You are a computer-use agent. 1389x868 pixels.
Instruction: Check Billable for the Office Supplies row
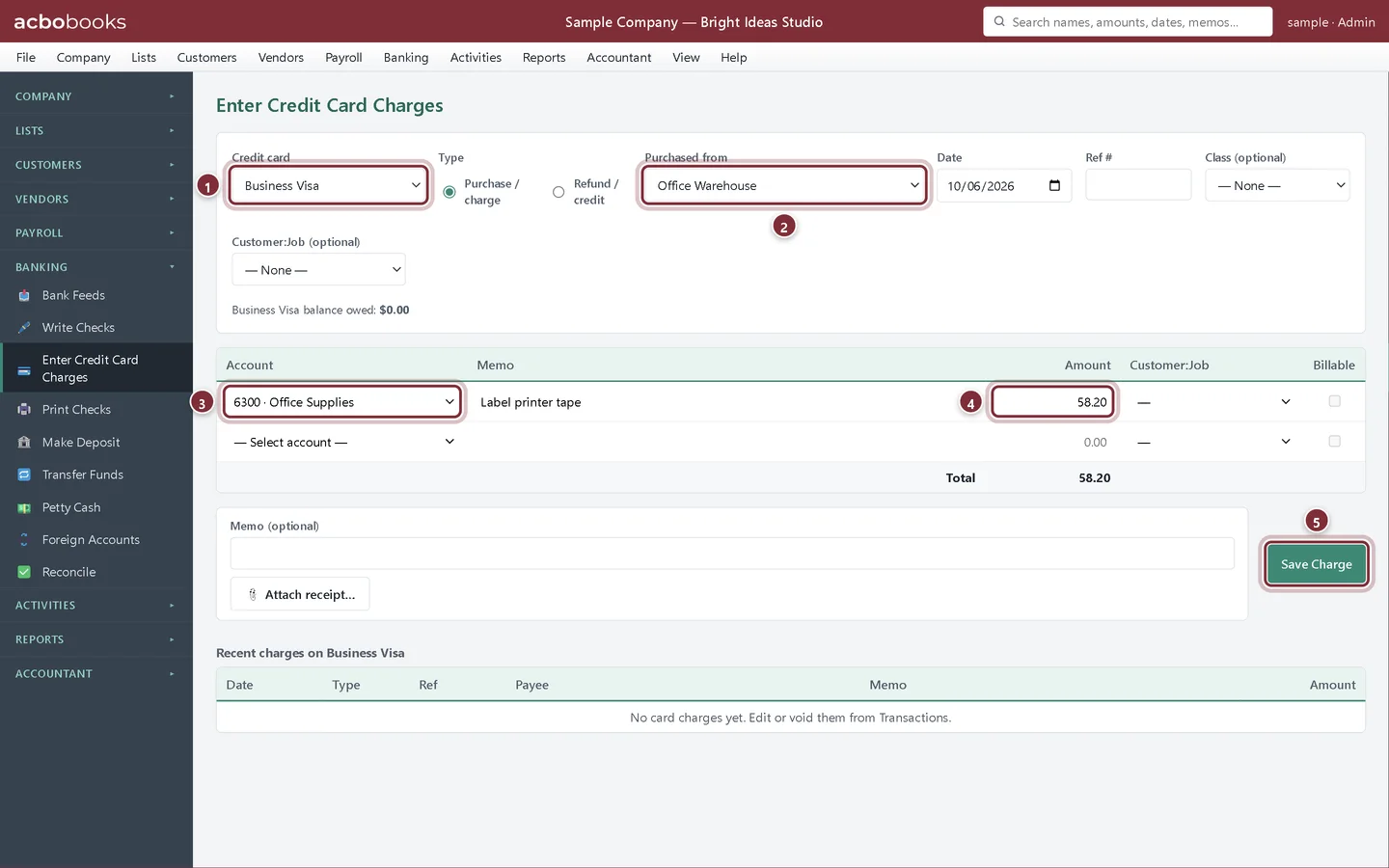tap(1335, 401)
